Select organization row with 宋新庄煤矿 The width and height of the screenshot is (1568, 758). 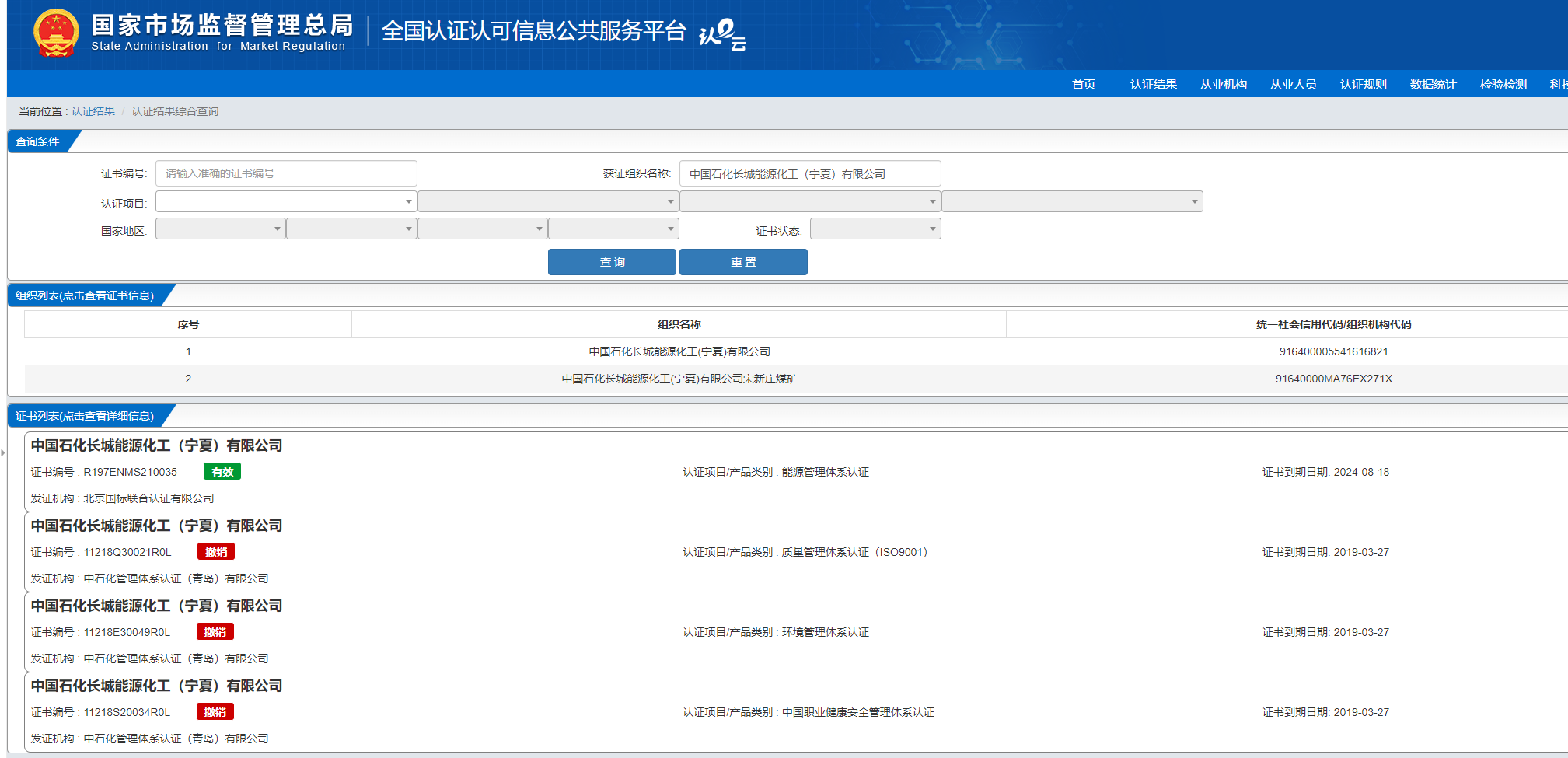[x=679, y=379]
